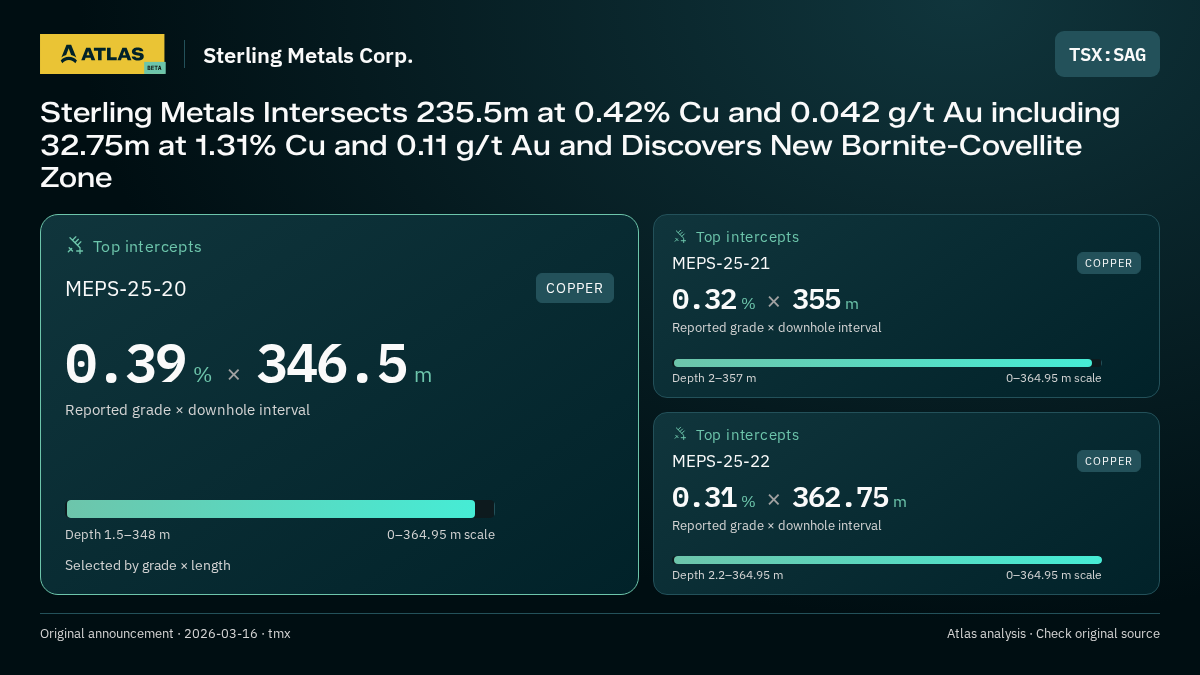Click 'Reported grade × downhole interval' under 0.39

pyautogui.click(x=187, y=410)
